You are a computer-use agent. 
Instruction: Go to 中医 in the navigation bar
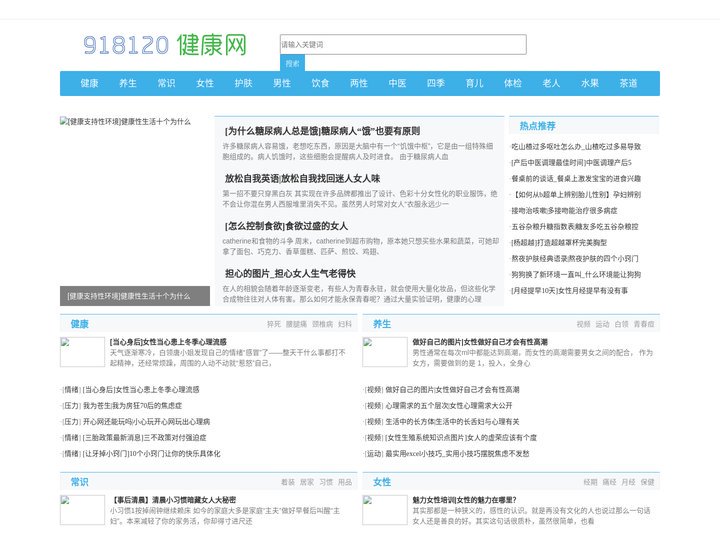pyautogui.click(x=398, y=83)
